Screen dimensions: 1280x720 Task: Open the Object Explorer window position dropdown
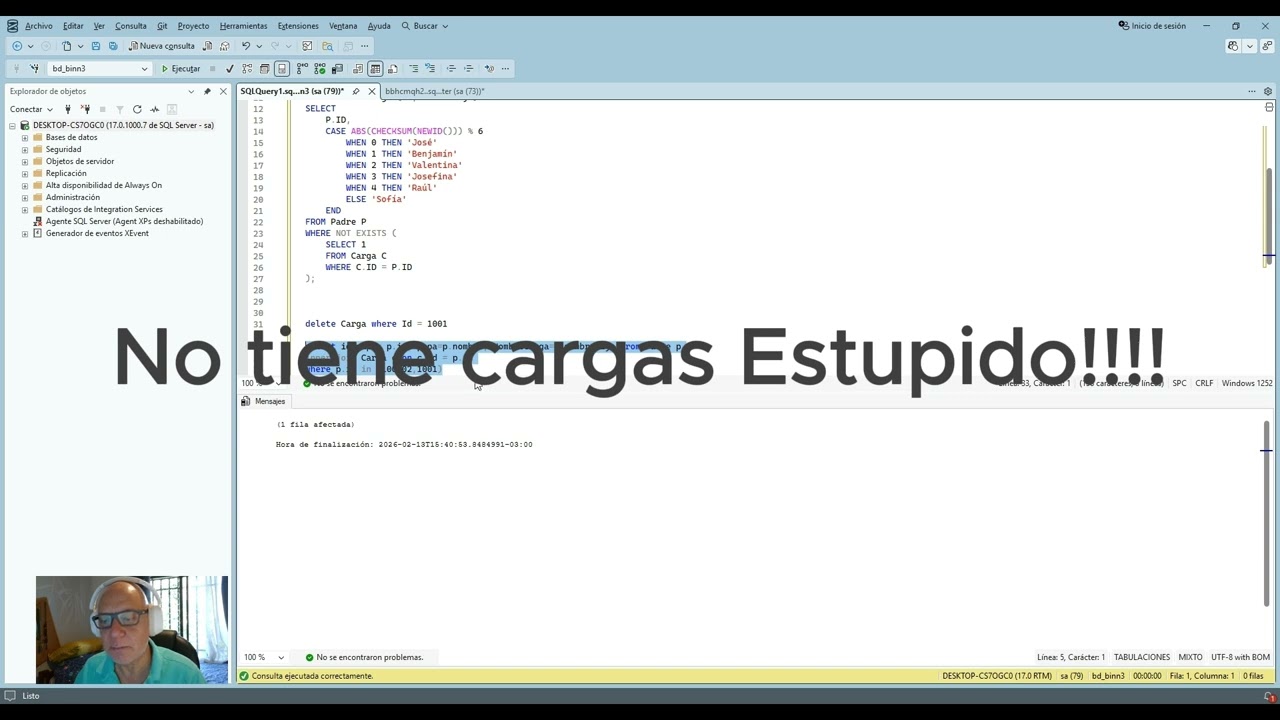(x=191, y=91)
